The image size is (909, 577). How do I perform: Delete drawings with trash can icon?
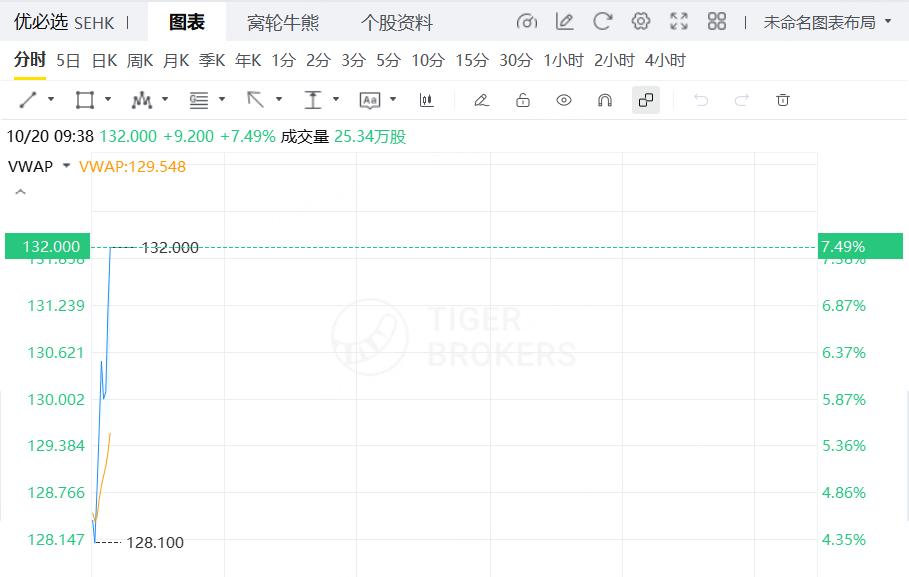pyautogui.click(x=783, y=100)
